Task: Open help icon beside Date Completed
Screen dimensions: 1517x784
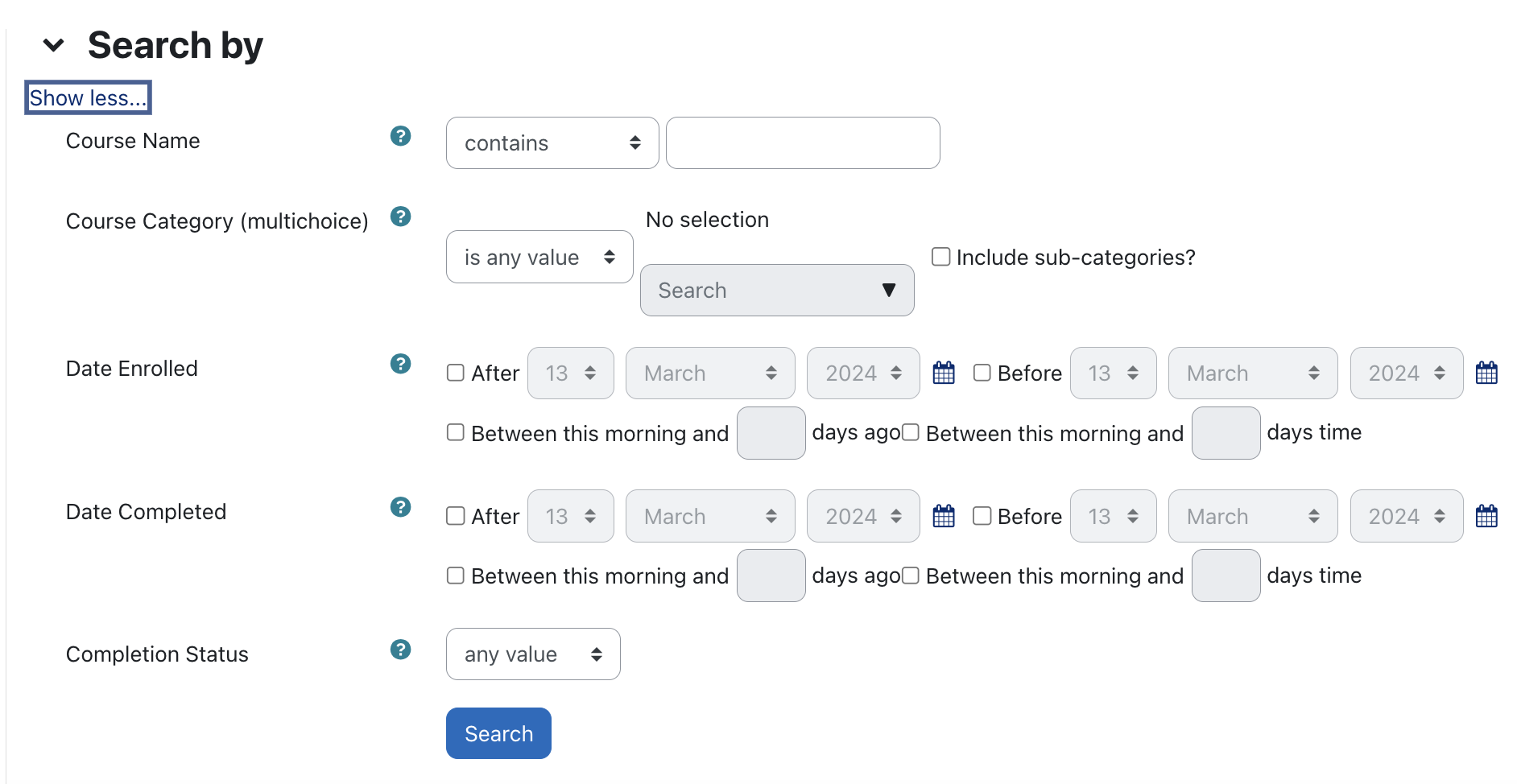Action: (x=400, y=507)
